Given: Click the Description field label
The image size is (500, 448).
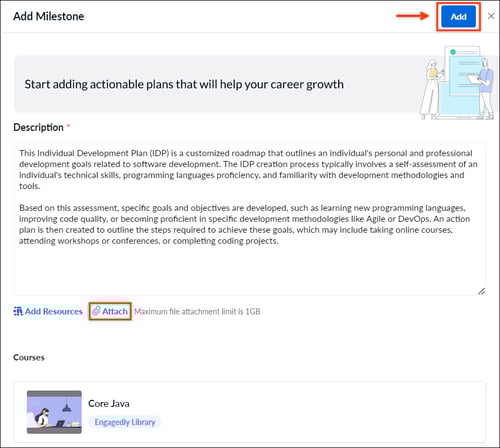Looking at the screenshot, I should [38, 127].
